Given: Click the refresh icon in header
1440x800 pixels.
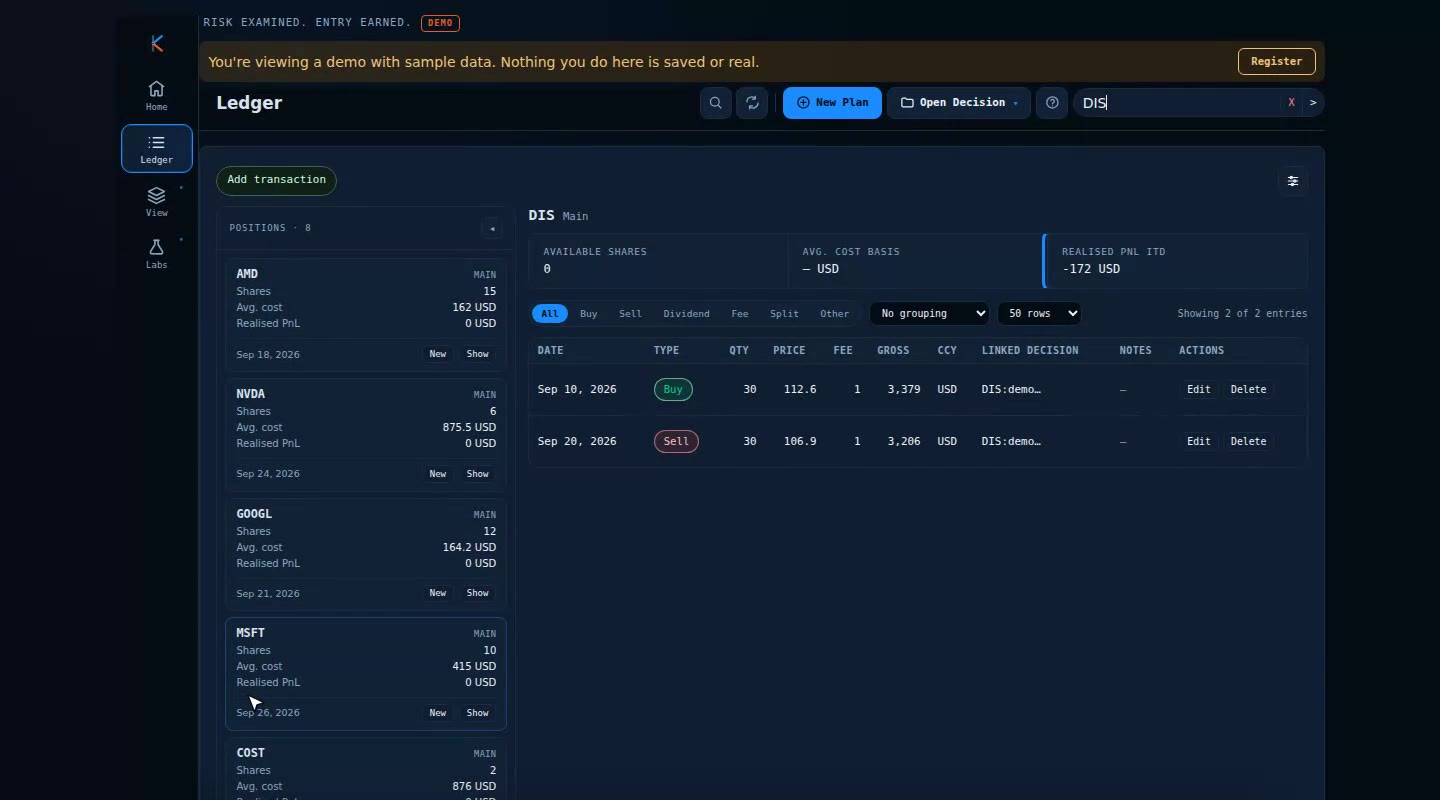Looking at the screenshot, I should coord(752,103).
